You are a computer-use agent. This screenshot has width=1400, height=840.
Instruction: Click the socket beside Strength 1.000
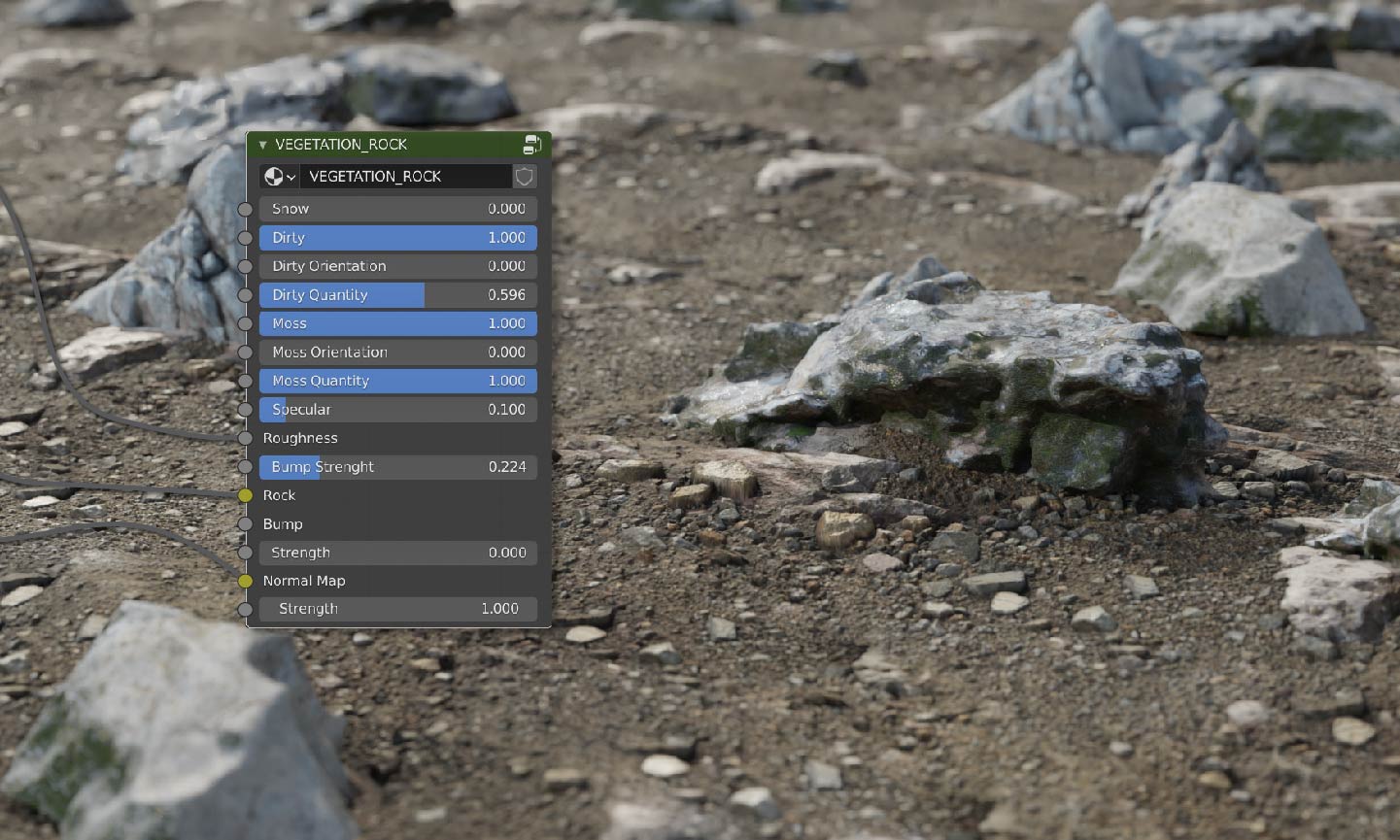point(246,609)
